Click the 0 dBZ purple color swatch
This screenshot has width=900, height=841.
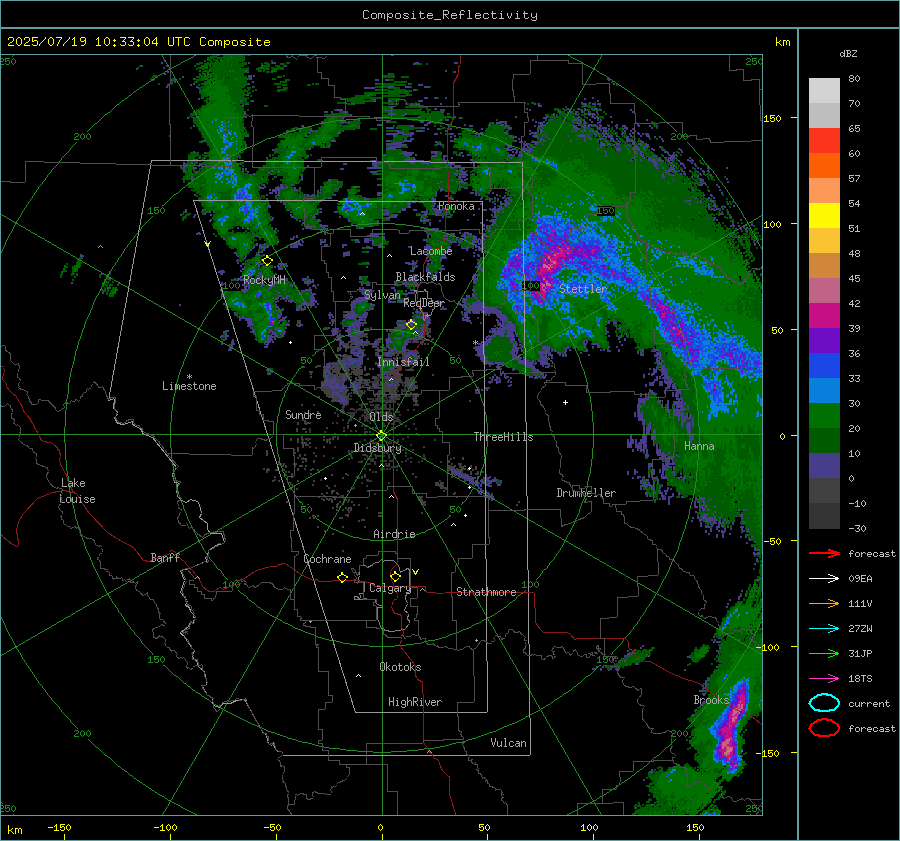tap(824, 466)
